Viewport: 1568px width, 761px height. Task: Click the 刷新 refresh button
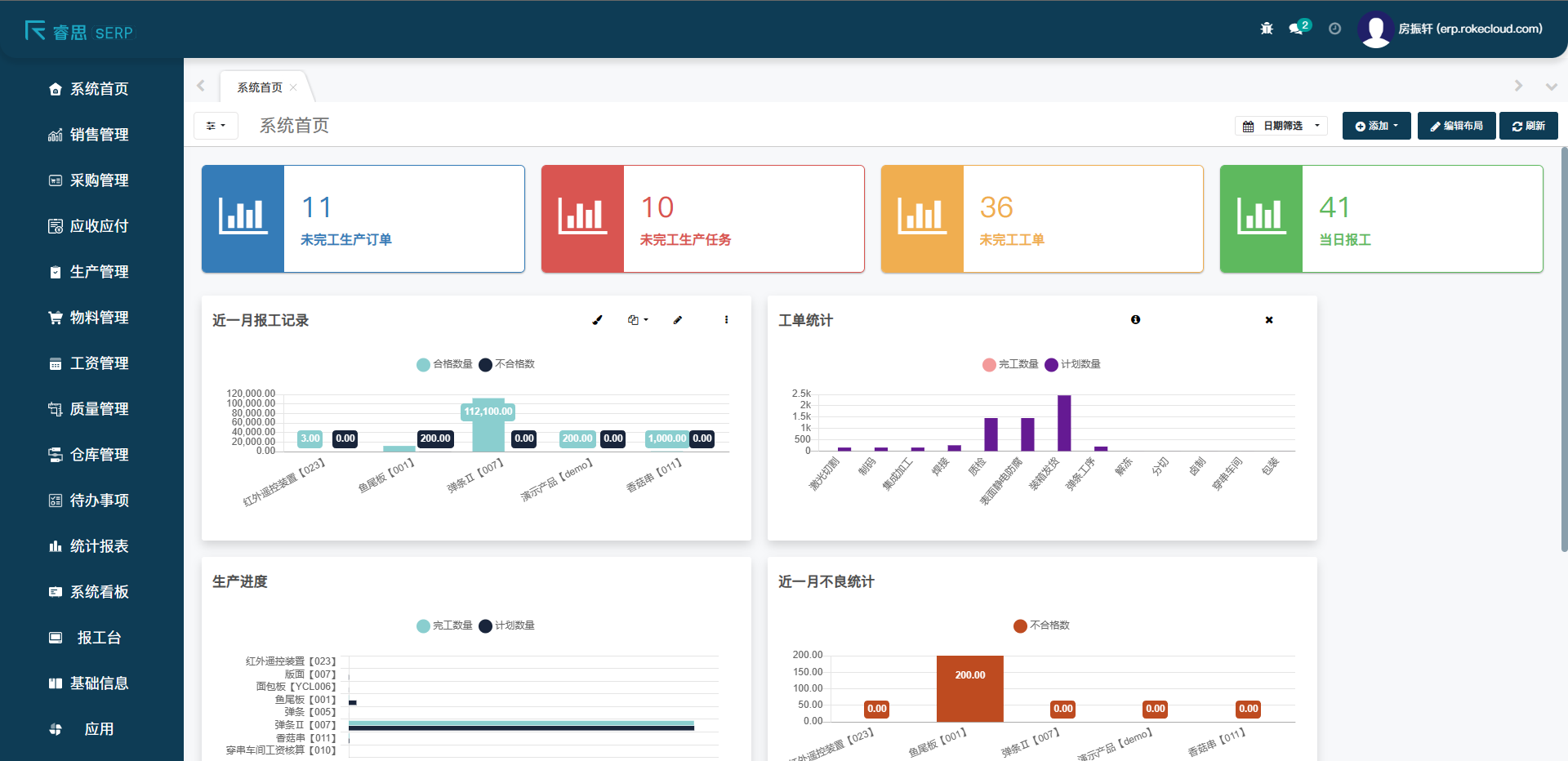[x=1528, y=126]
